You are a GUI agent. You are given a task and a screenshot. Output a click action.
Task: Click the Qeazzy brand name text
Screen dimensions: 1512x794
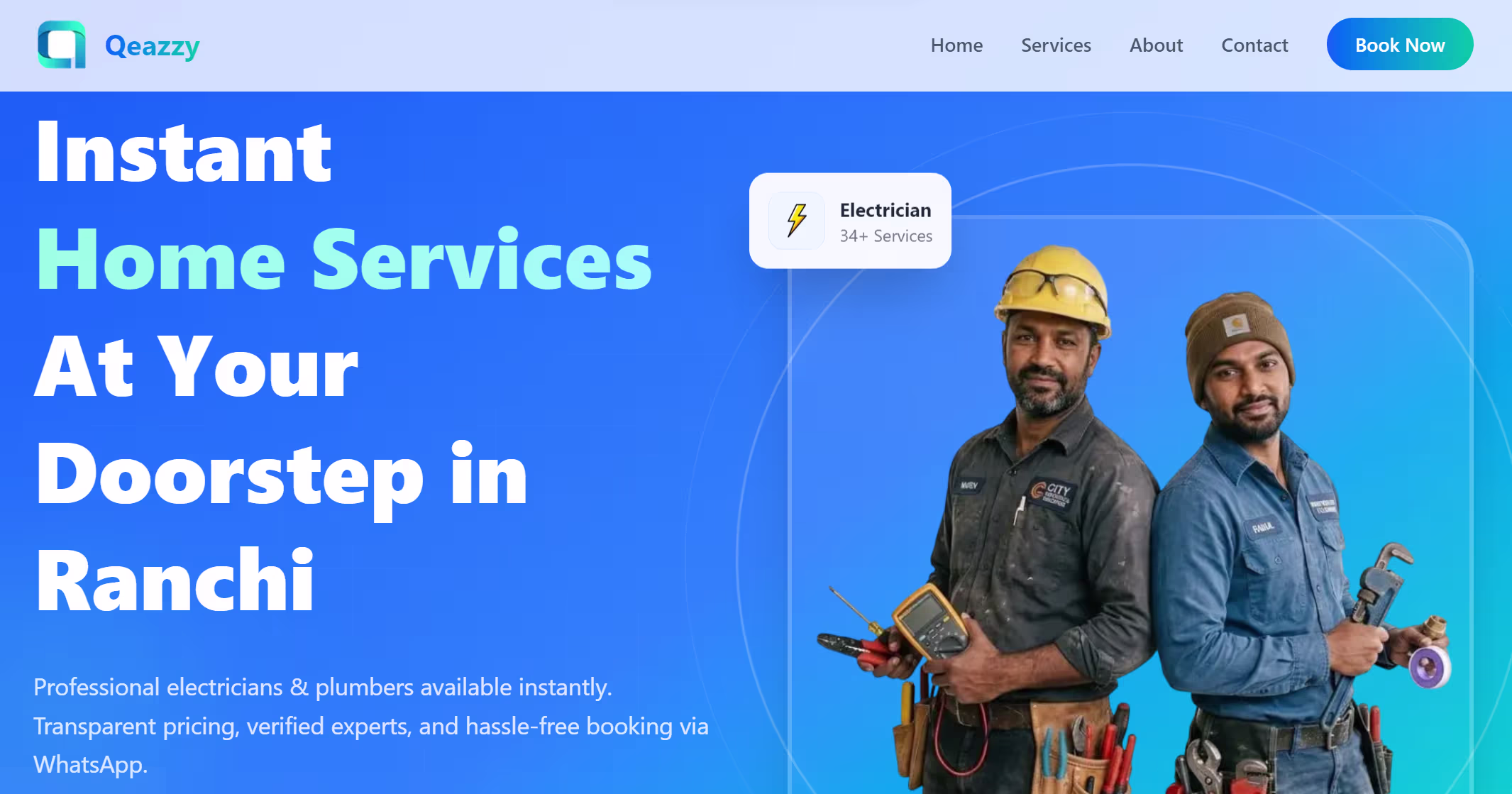tap(153, 46)
